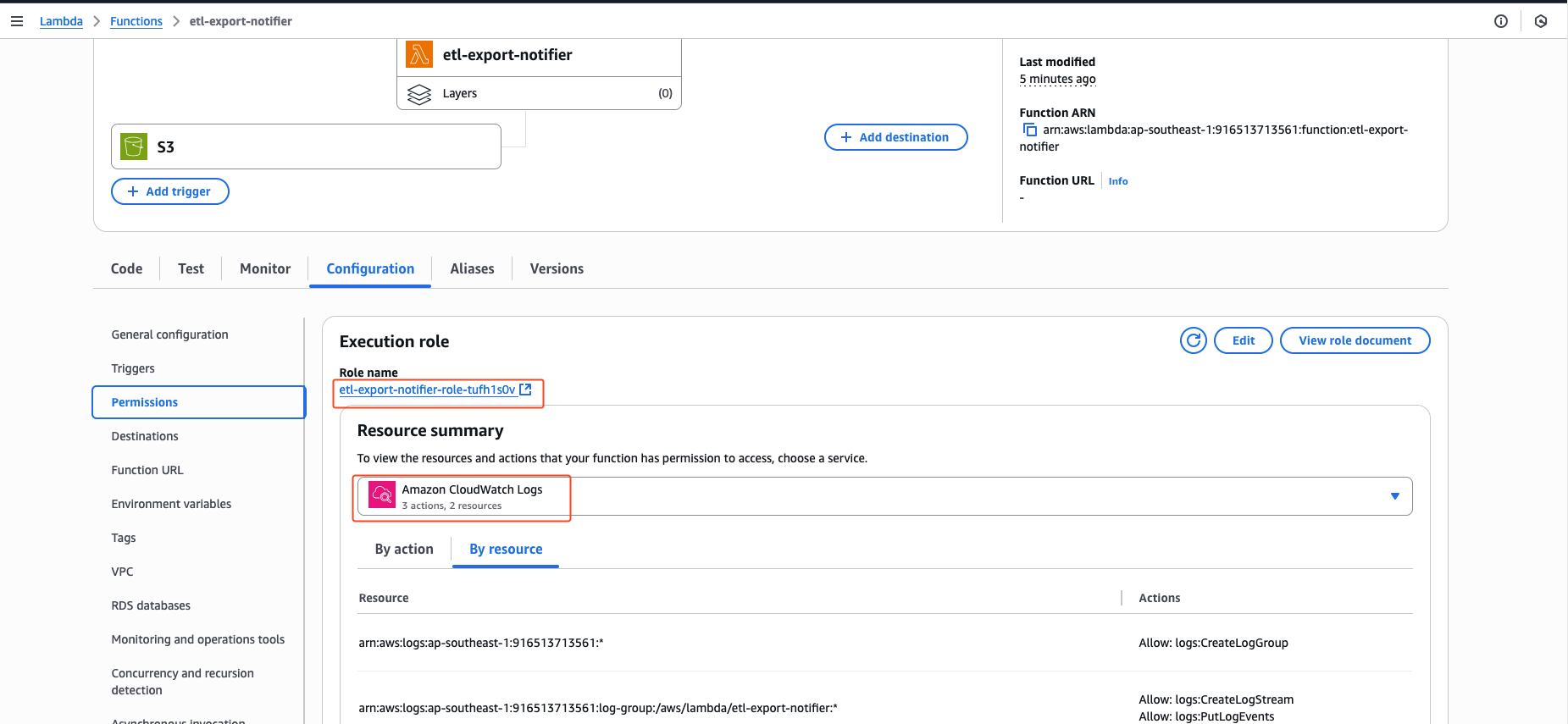Switch to the Code tab
Viewport: 1568px width, 724px height.
tap(126, 268)
